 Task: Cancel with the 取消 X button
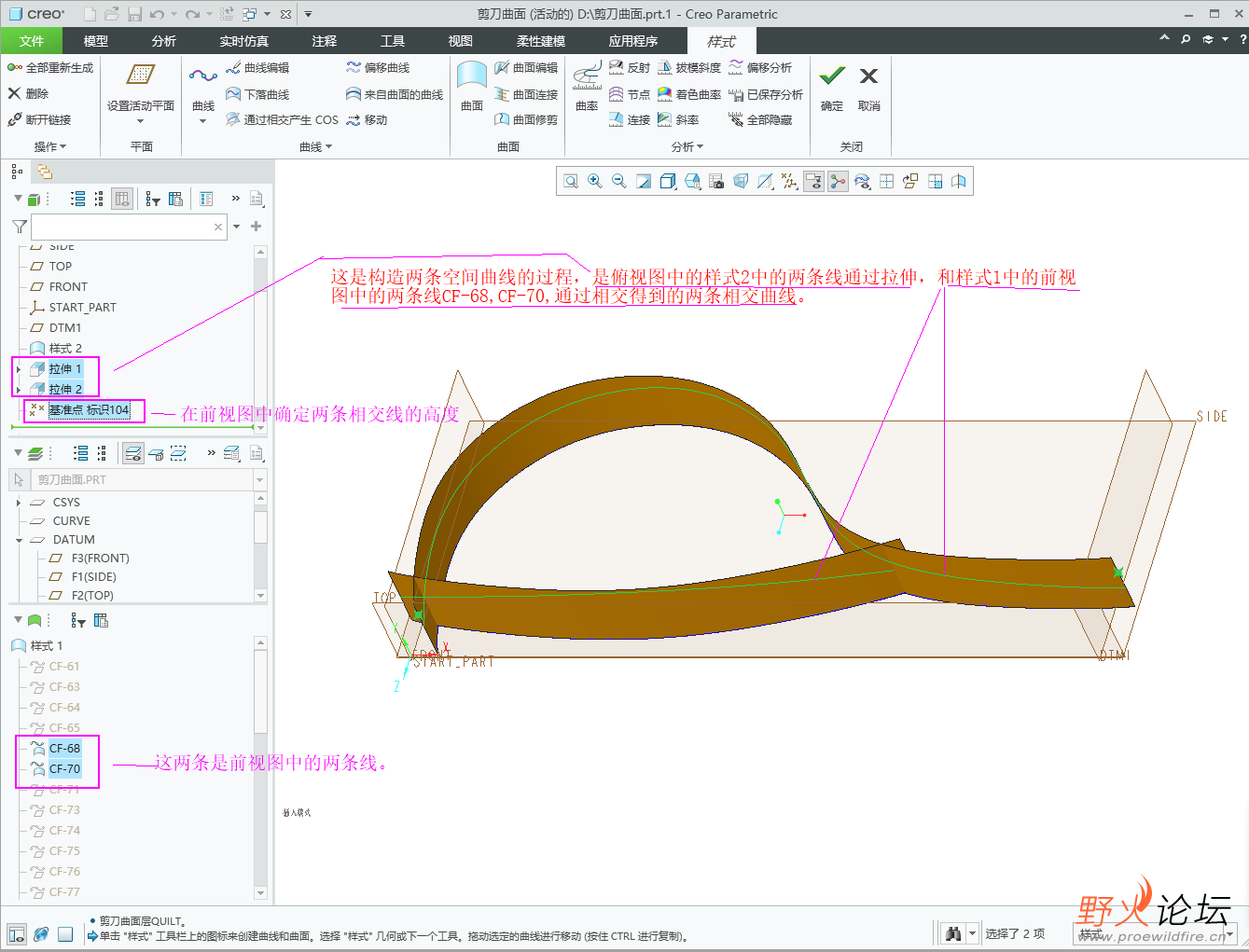click(868, 87)
